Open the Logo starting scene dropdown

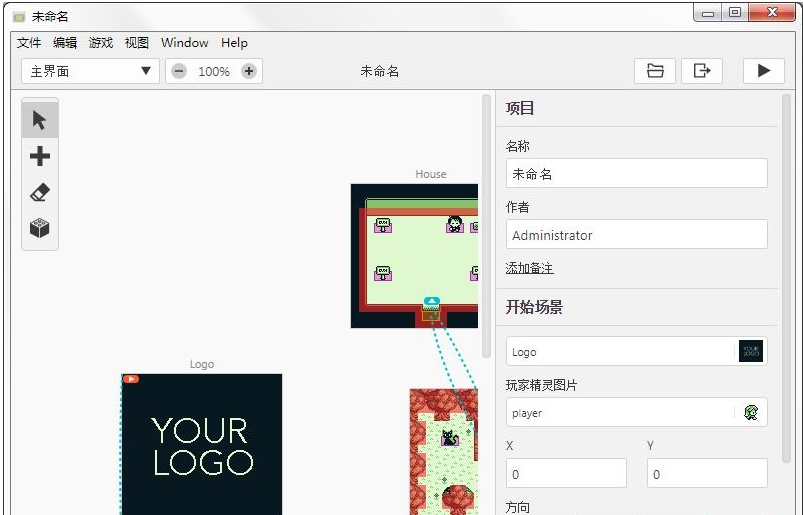(x=637, y=351)
